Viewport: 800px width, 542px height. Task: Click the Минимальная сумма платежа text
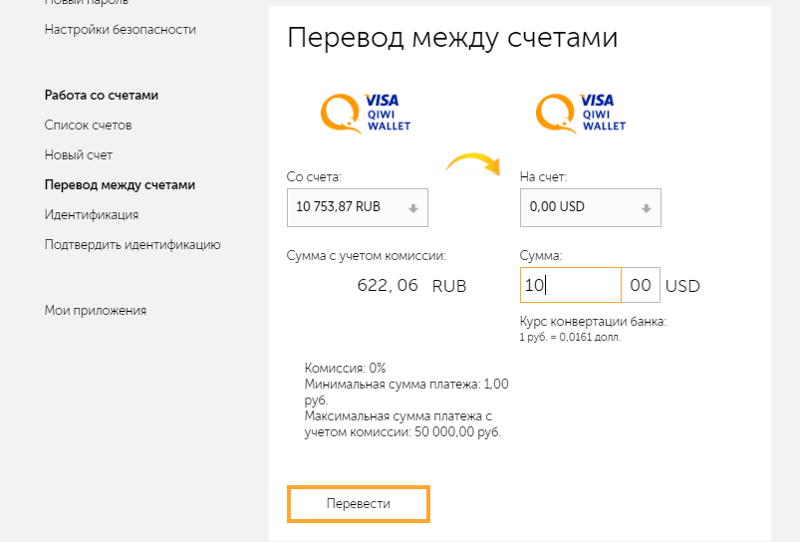407,392
